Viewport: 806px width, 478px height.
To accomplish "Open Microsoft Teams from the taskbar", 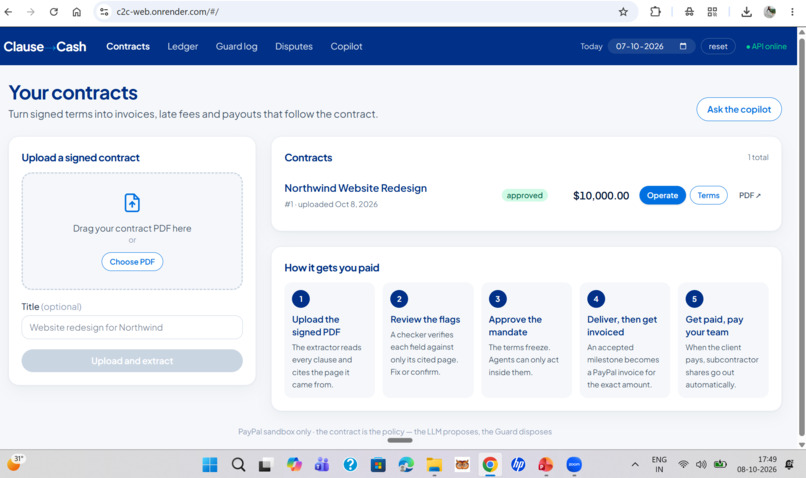I will [322, 465].
